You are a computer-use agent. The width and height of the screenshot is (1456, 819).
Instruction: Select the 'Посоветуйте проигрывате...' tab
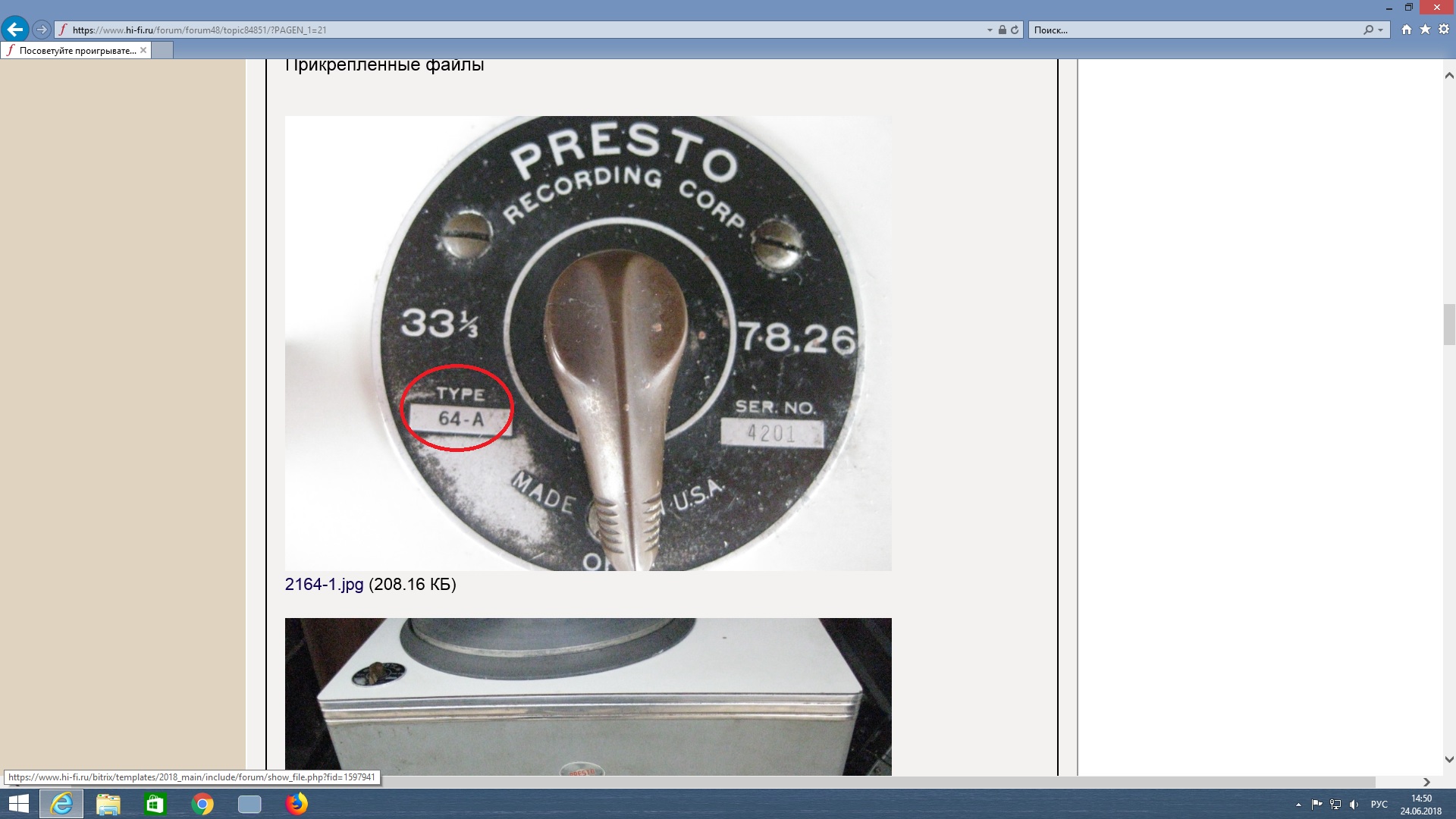pyautogui.click(x=76, y=51)
